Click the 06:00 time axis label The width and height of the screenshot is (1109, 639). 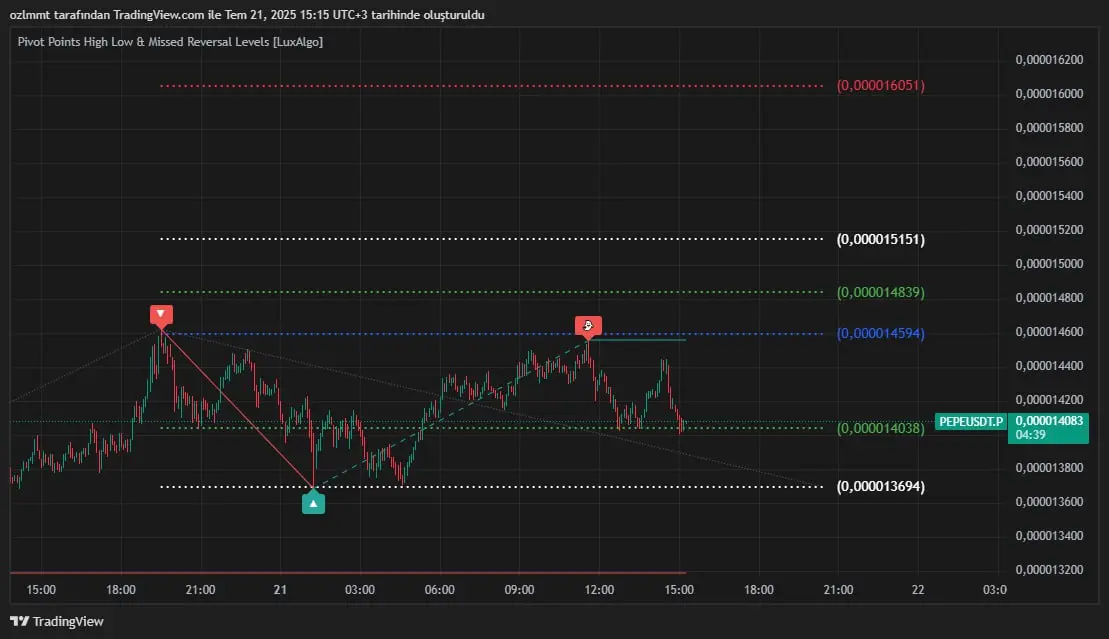coord(440,589)
